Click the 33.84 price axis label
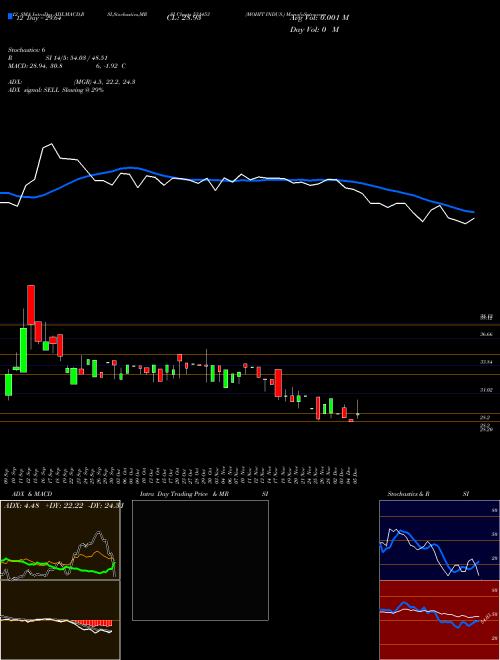The width and height of the screenshot is (500, 660). pos(486,362)
